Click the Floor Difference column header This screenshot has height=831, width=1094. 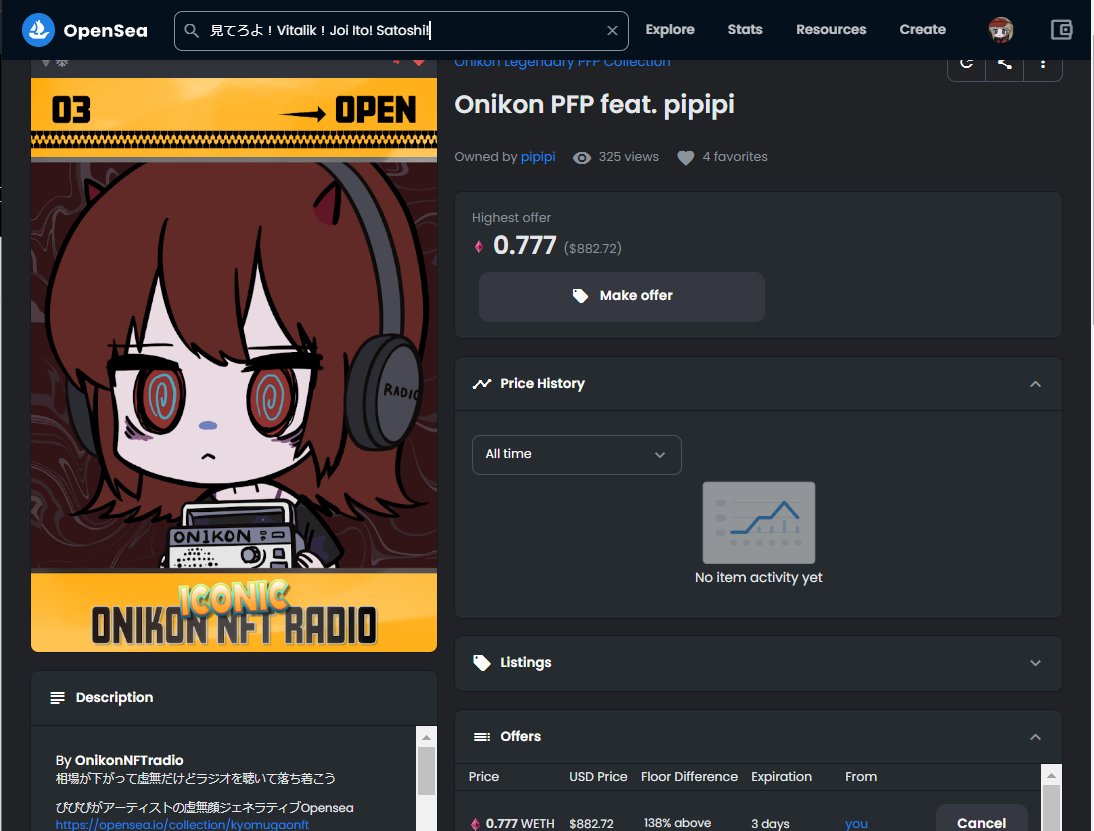(689, 777)
